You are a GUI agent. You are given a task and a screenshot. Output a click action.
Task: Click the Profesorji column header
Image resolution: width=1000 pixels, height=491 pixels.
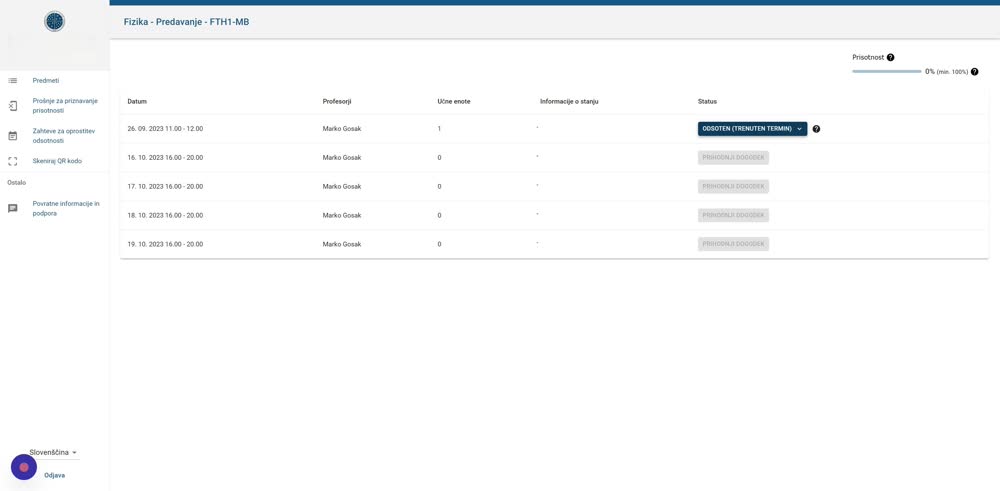[x=337, y=101]
